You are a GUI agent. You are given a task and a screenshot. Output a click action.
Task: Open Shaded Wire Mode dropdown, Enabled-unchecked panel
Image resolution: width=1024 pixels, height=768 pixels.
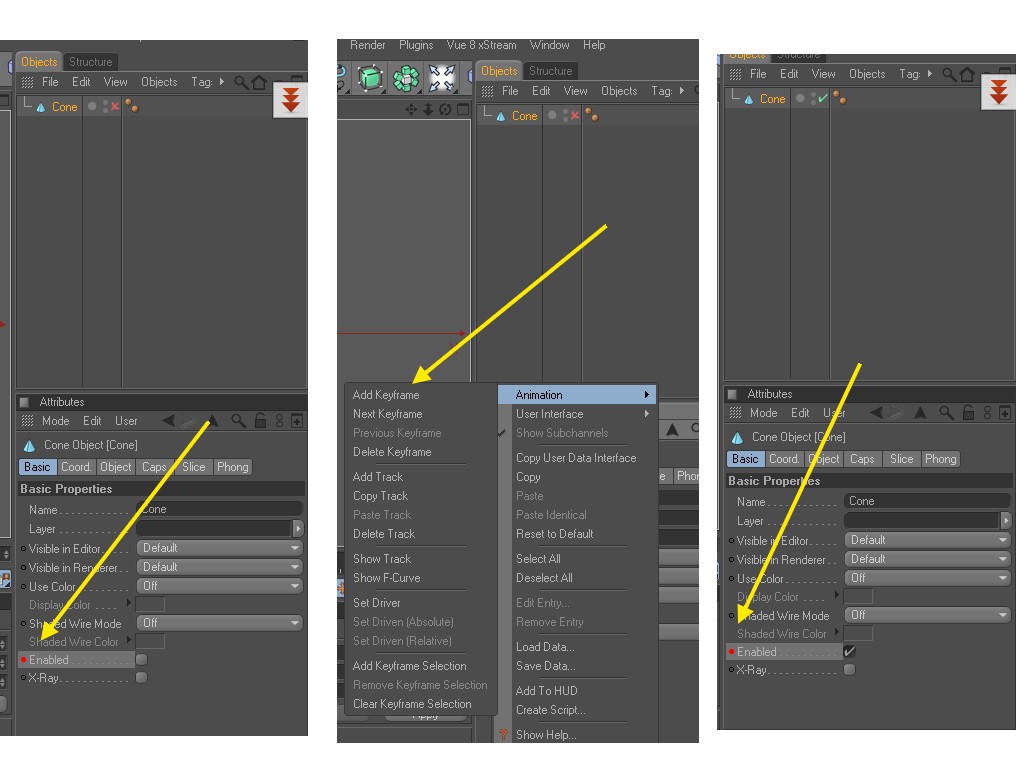(219, 623)
